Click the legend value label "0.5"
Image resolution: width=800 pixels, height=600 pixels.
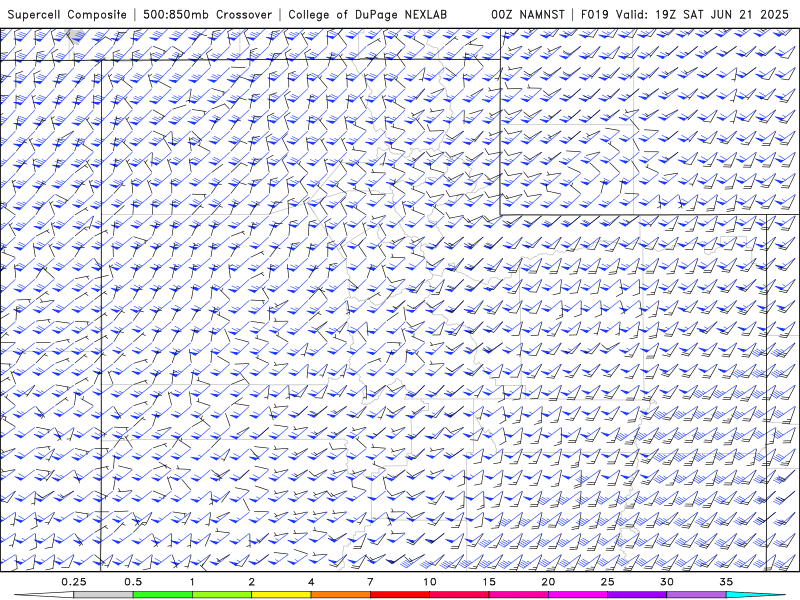click(x=133, y=582)
